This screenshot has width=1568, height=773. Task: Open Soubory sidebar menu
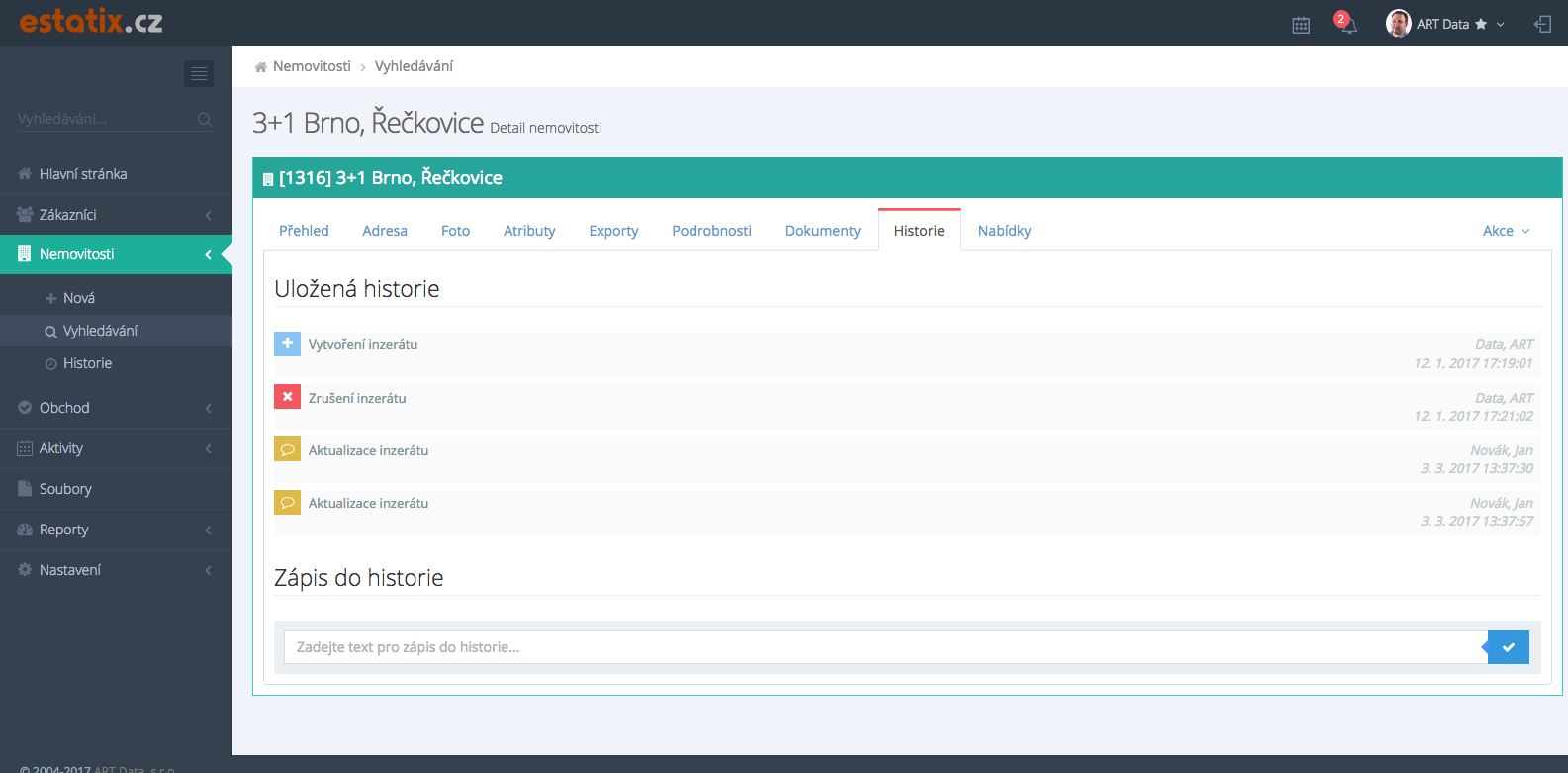pyautogui.click(x=116, y=489)
